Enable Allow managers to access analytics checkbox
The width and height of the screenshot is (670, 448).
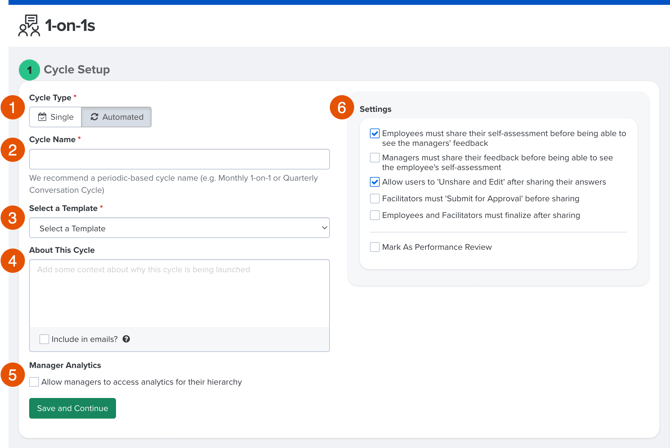34,382
